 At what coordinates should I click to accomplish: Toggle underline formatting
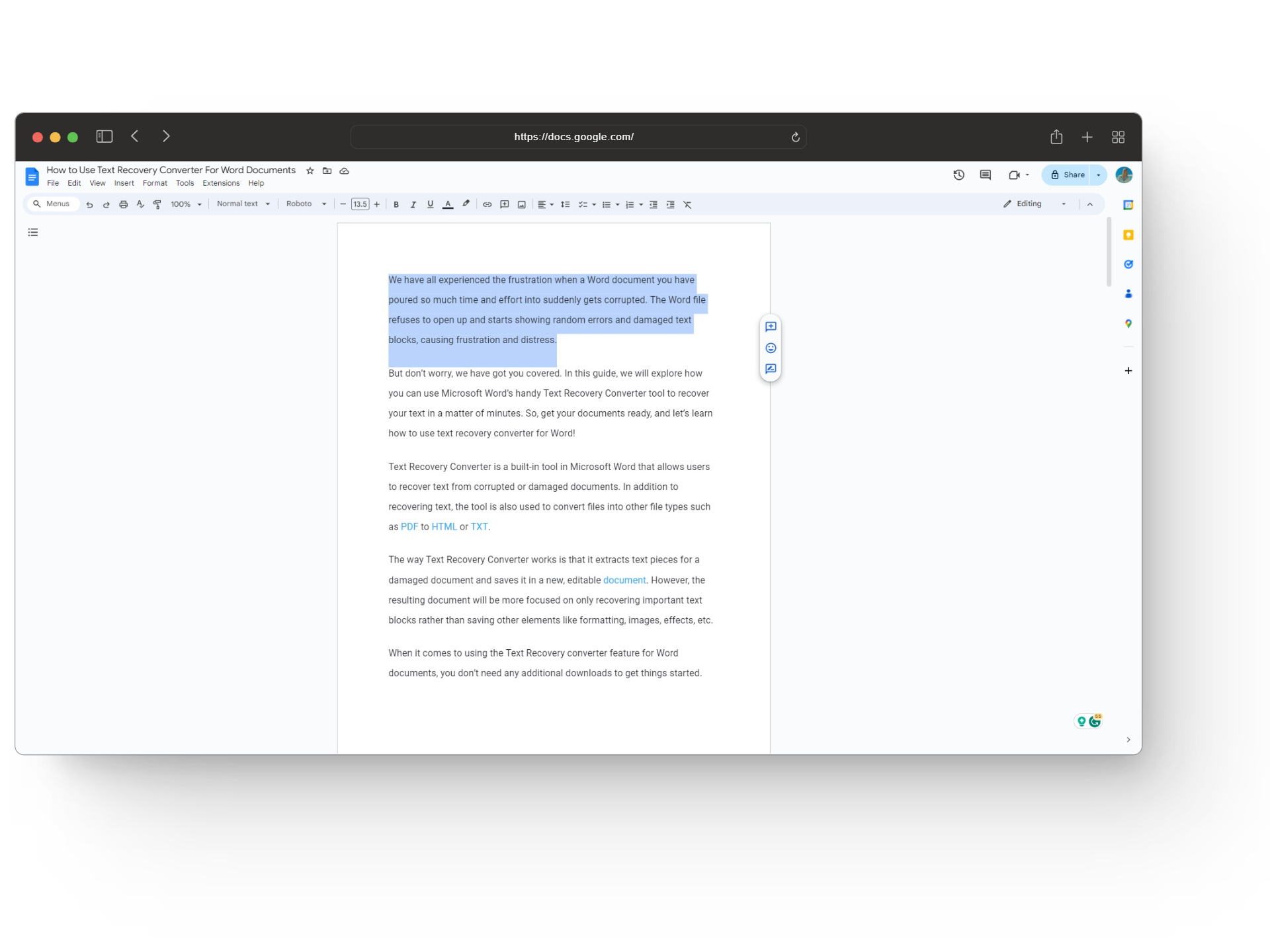point(430,204)
